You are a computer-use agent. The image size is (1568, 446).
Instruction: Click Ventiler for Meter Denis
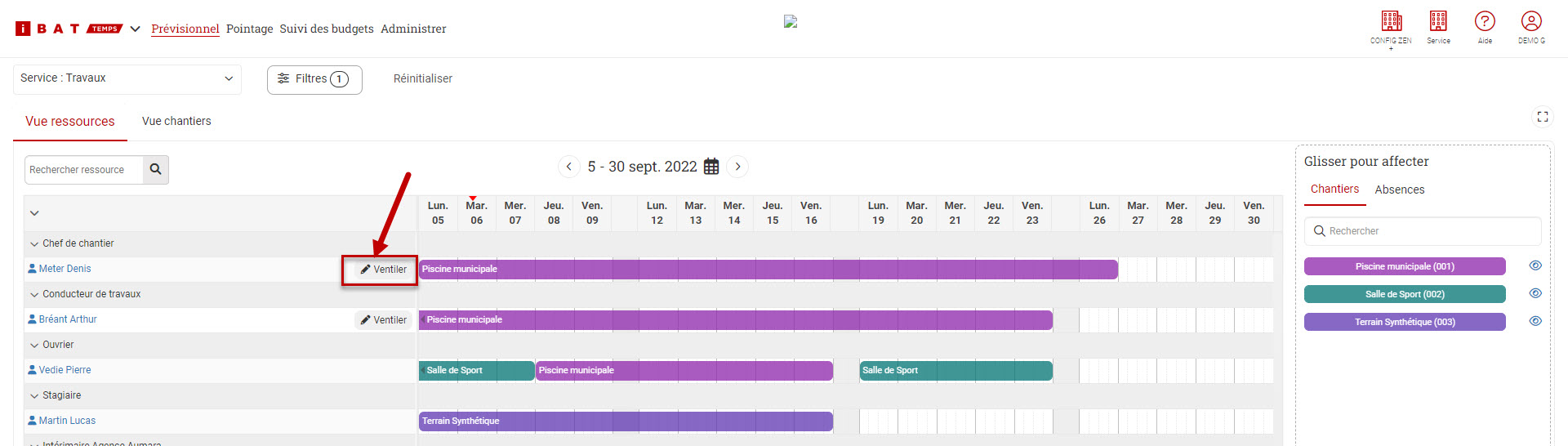(x=383, y=270)
